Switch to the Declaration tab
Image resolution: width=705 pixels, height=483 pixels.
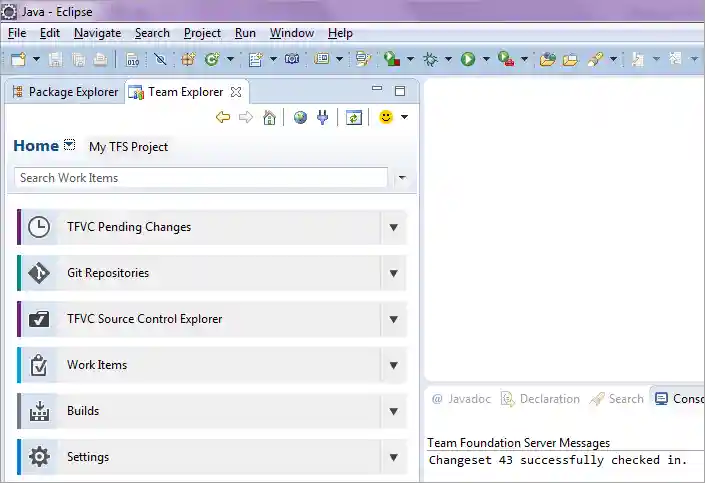[540, 399]
